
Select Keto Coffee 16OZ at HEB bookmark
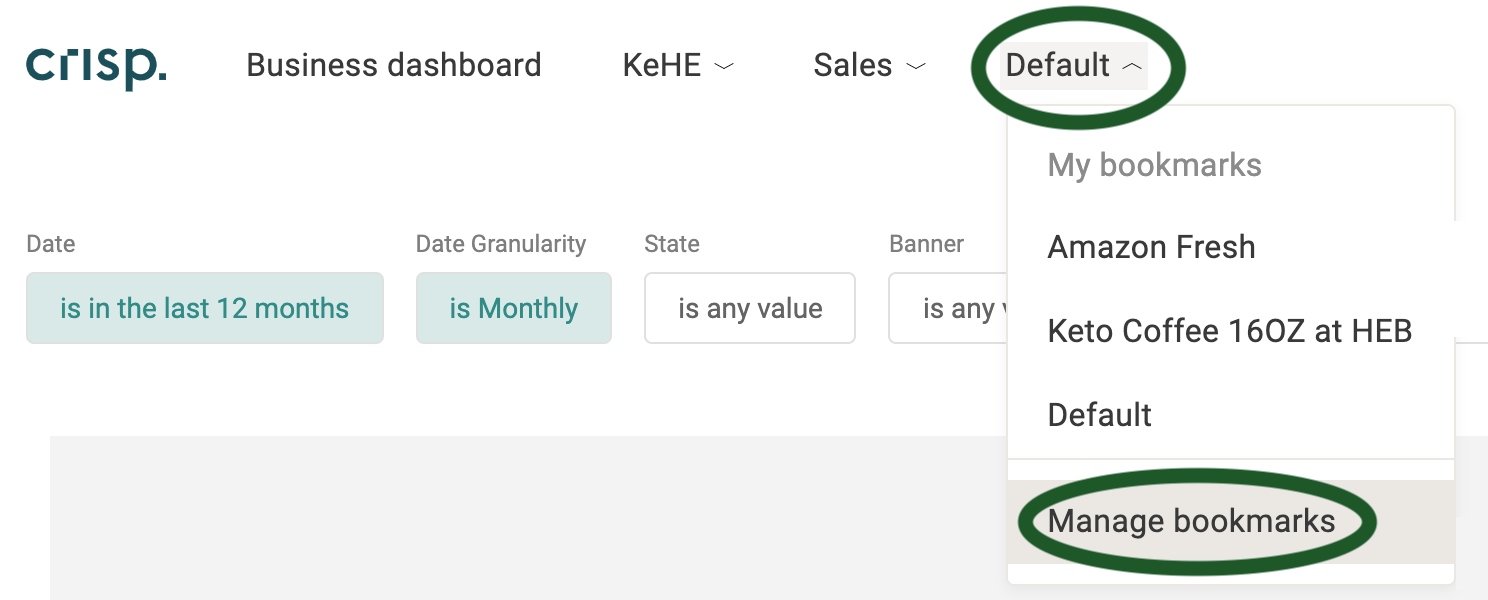[1231, 331]
